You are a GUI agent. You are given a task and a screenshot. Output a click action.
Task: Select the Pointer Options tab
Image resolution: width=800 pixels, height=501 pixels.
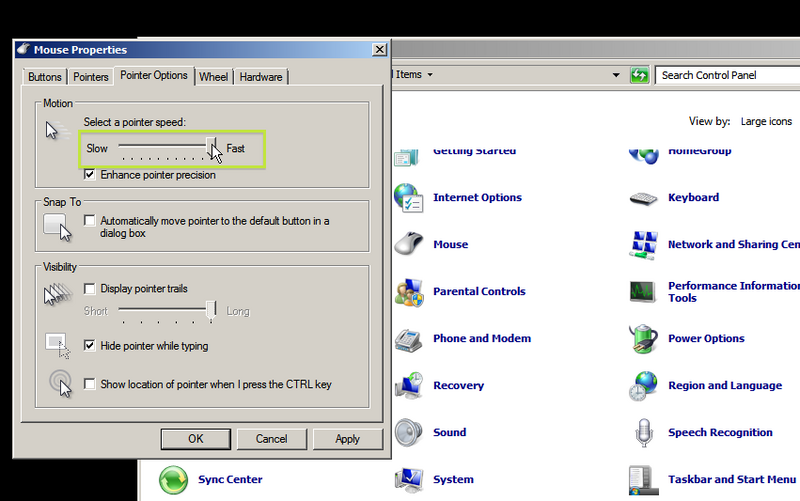pyautogui.click(x=154, y=76)
